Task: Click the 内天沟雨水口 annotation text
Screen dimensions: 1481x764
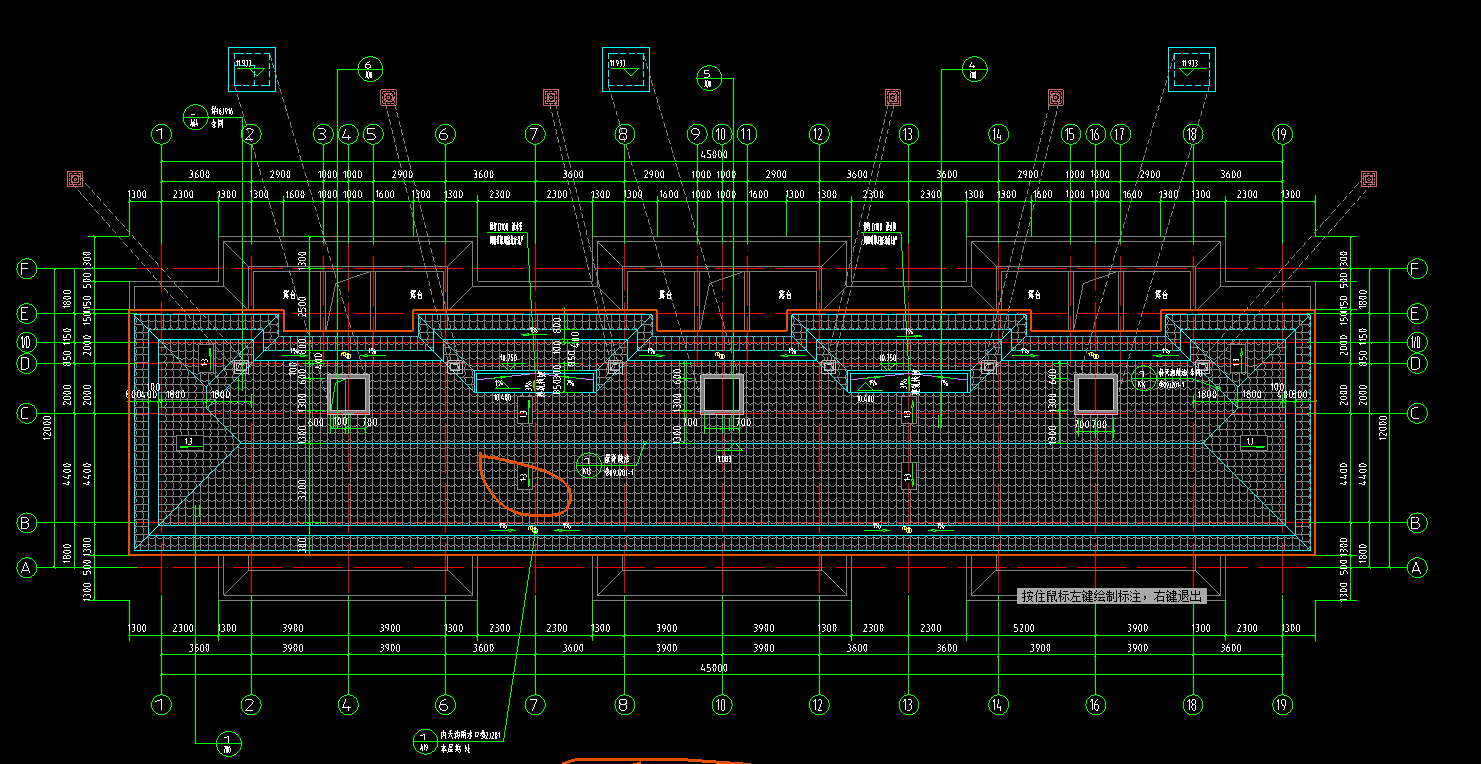Action: point(471,735)
